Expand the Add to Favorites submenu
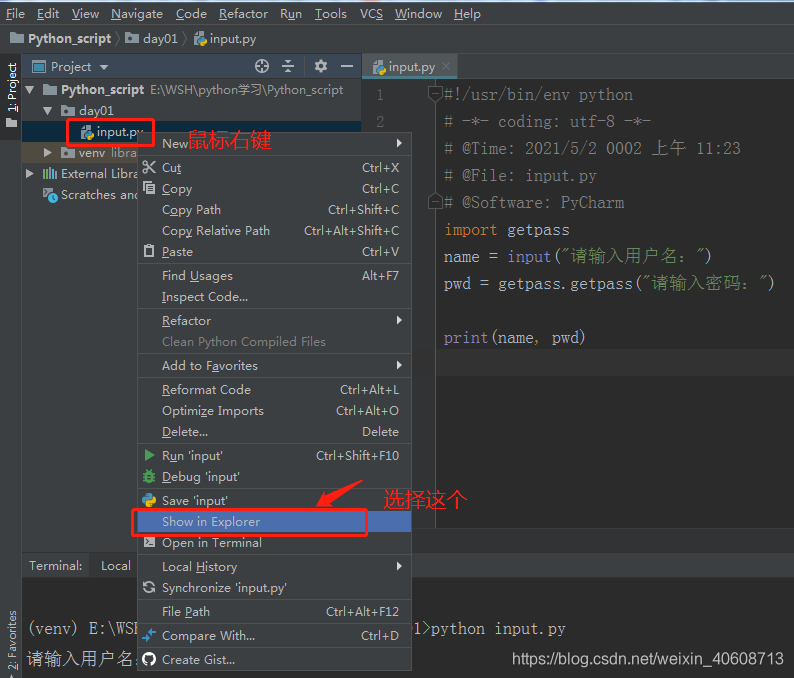794x678 pixels. (399, 365)
